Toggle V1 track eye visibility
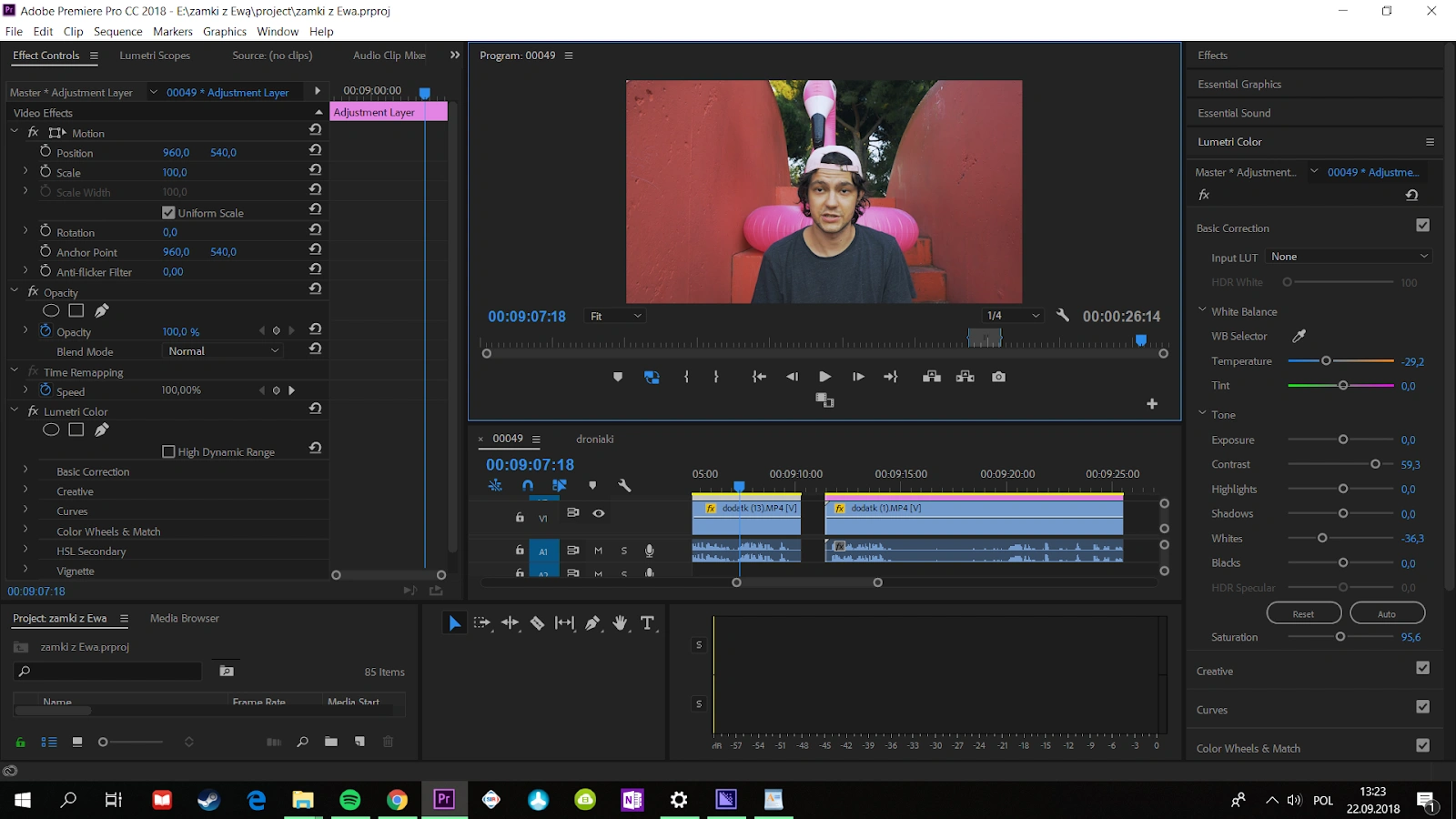 click(x=599, y=513)
